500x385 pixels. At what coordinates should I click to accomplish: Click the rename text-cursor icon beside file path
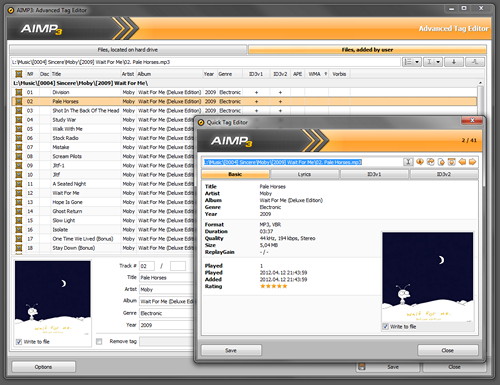coord(408,162)
